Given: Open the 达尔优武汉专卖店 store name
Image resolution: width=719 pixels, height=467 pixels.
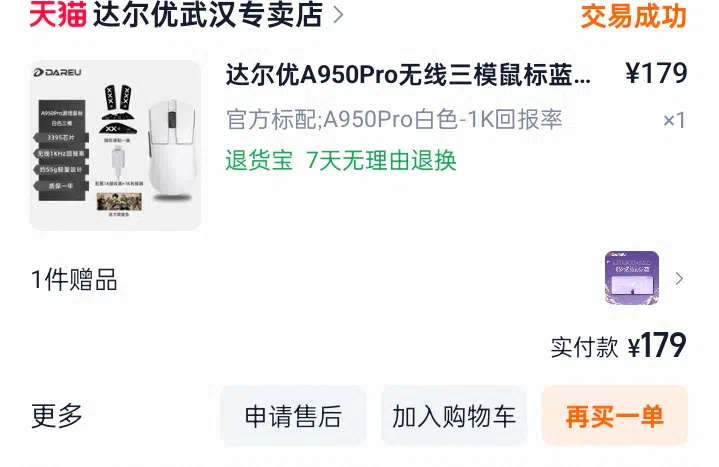Looking at the screenshot, I should 208,14.
